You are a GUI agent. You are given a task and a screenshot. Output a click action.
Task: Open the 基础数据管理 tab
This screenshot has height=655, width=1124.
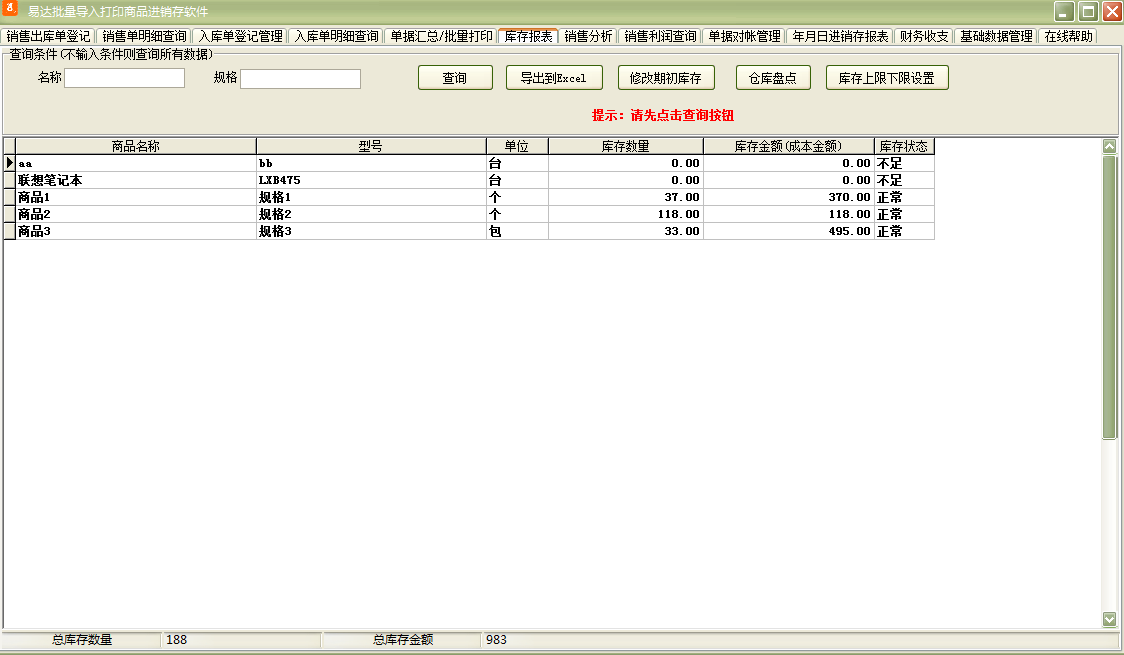tap(996, 37)
